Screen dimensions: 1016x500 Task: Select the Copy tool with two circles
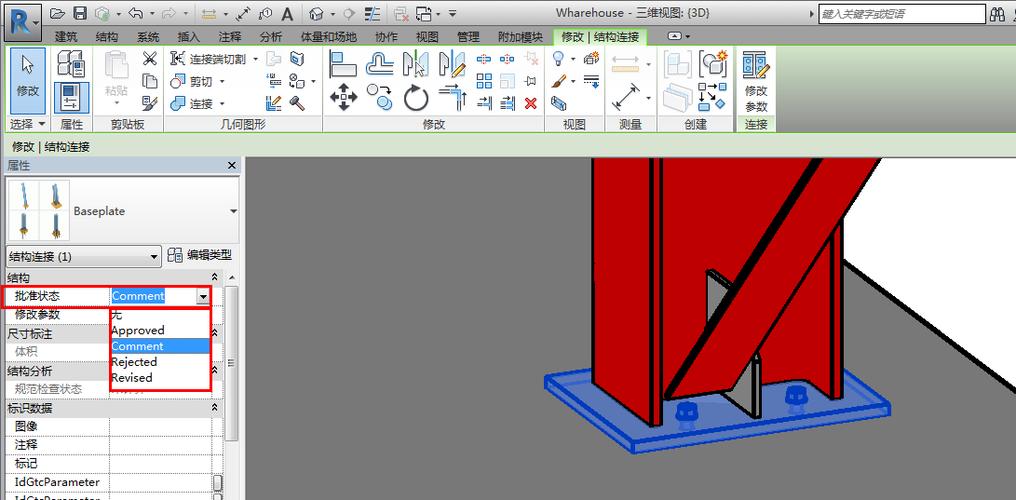(380, 98)
